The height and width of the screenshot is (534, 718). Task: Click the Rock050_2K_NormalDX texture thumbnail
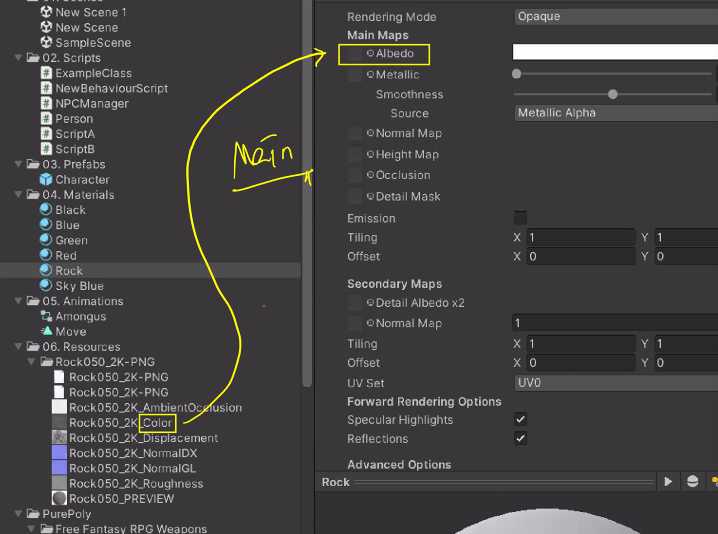(x=60, y=453)
